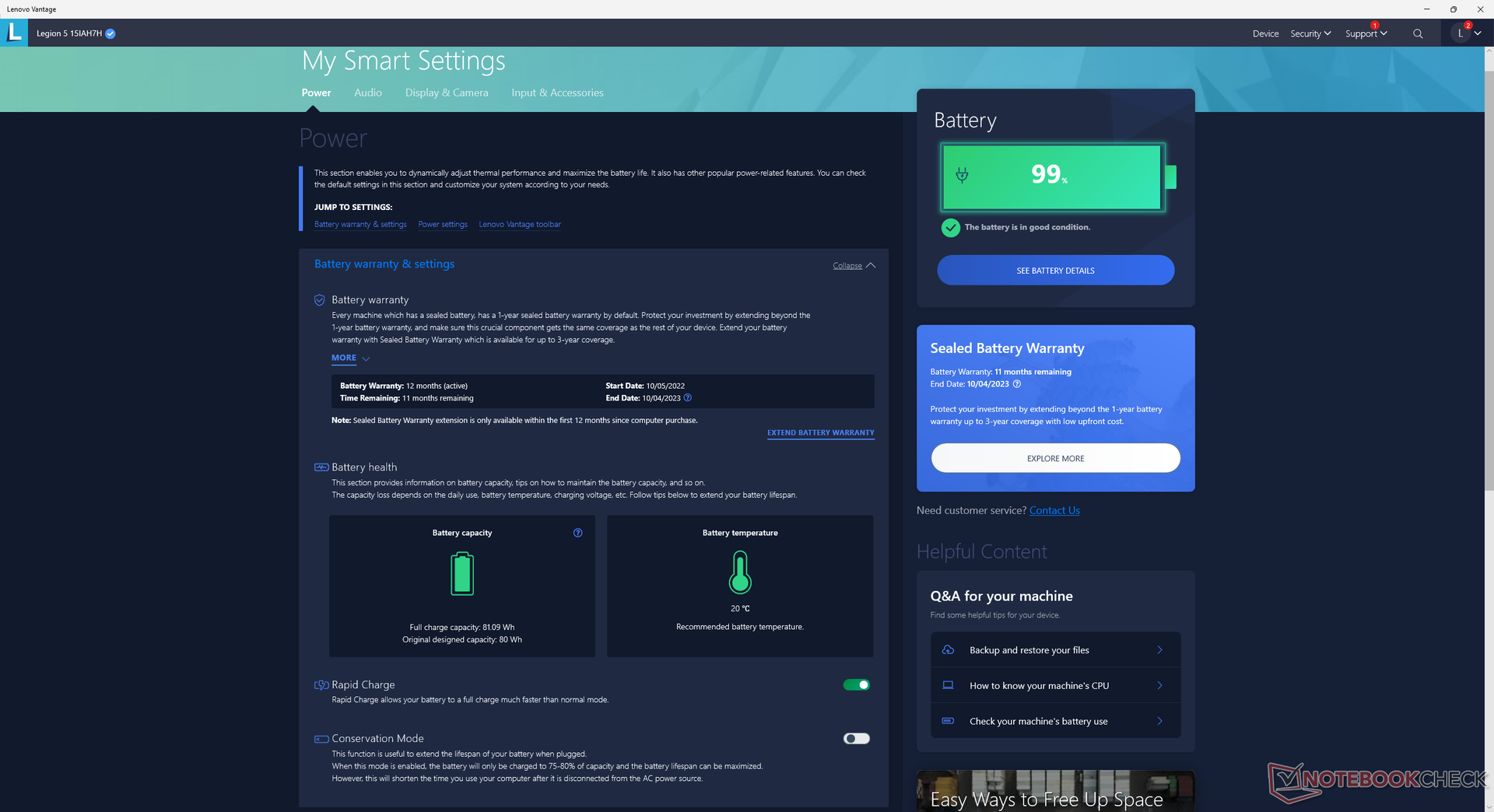The width and height of the screenshot is (1494, 812).
Task: Click the Start Date 10/05/2022 value
Action: [x=665, y=387]
